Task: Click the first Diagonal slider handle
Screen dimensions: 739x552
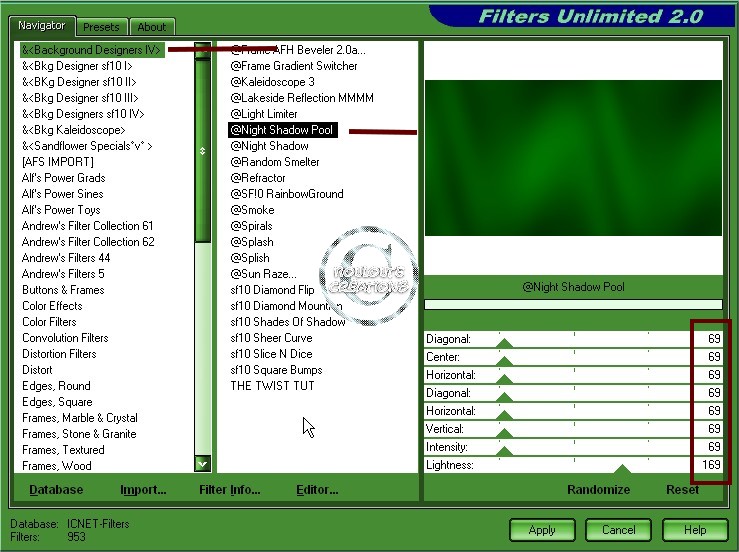Action: (x=504, y=343)
